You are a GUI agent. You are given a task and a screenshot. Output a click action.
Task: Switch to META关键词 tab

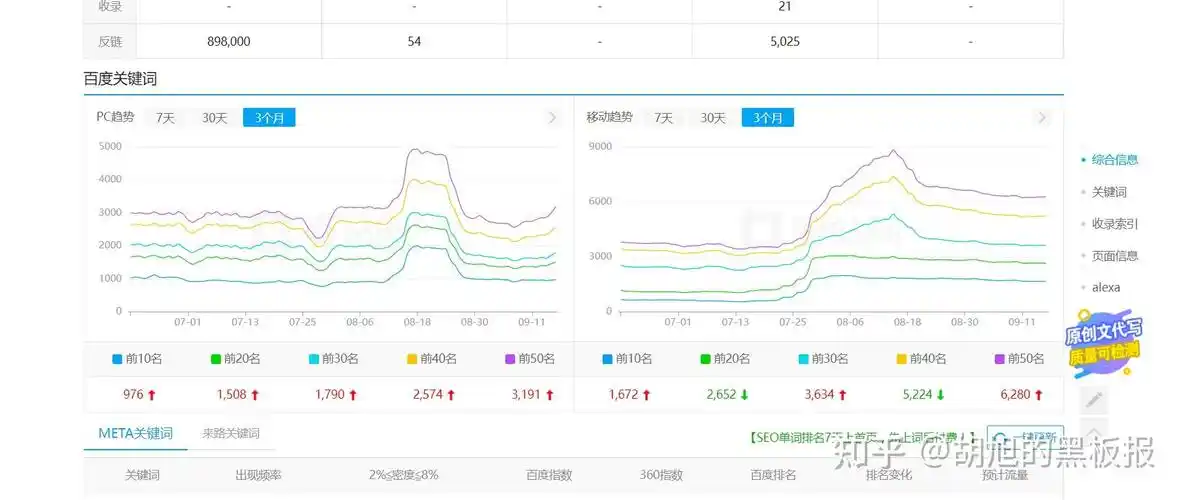(x=135, y=433)
